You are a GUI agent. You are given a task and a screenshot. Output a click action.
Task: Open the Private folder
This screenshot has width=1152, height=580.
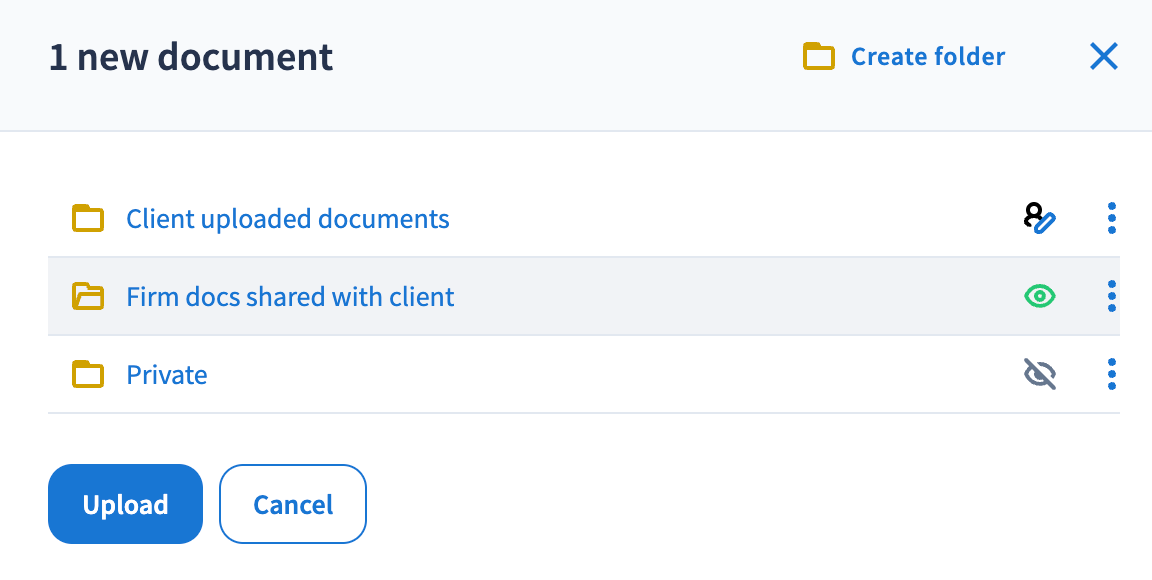[167, 375]
